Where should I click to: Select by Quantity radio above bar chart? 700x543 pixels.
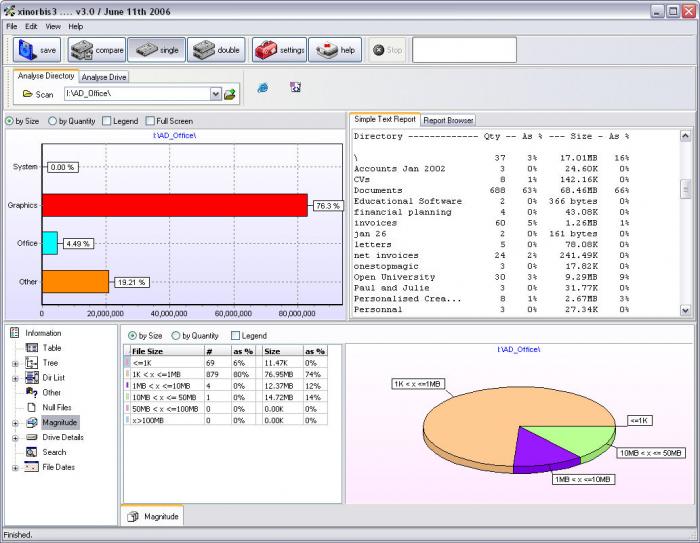point(71,121)
